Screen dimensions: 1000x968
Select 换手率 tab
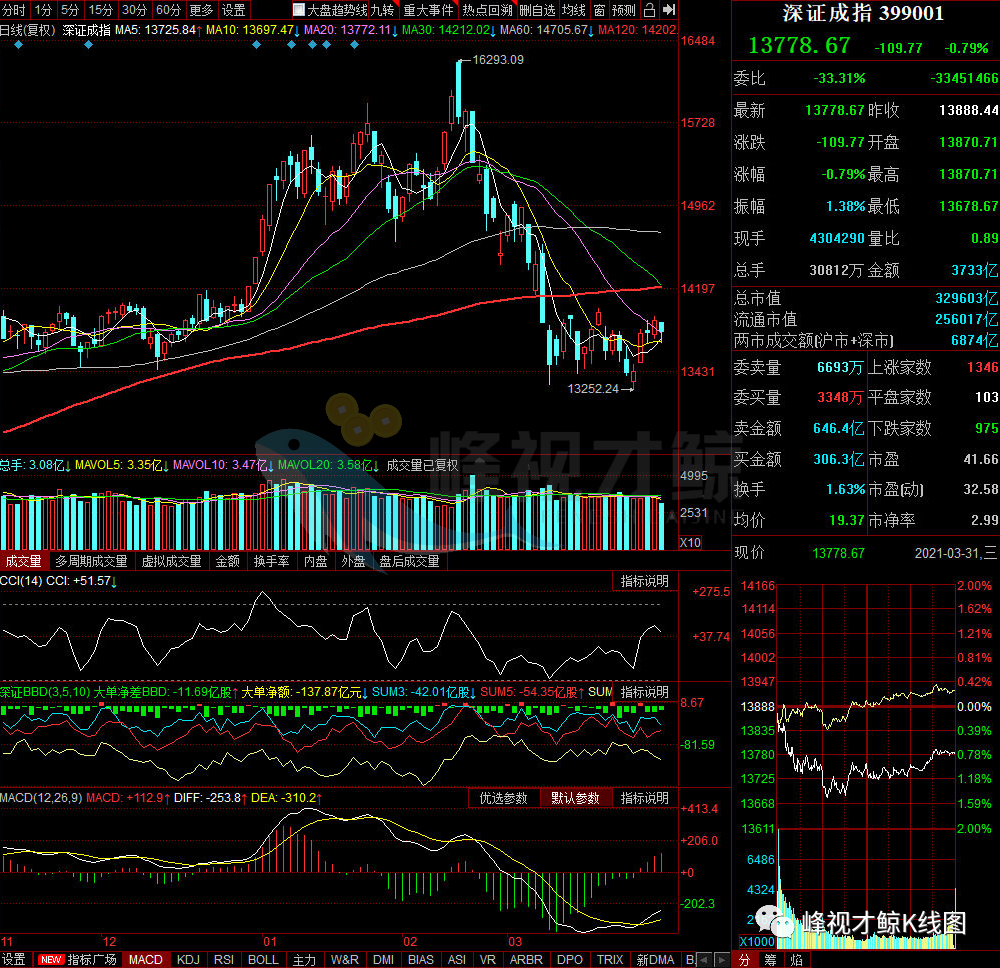[272, 561]
